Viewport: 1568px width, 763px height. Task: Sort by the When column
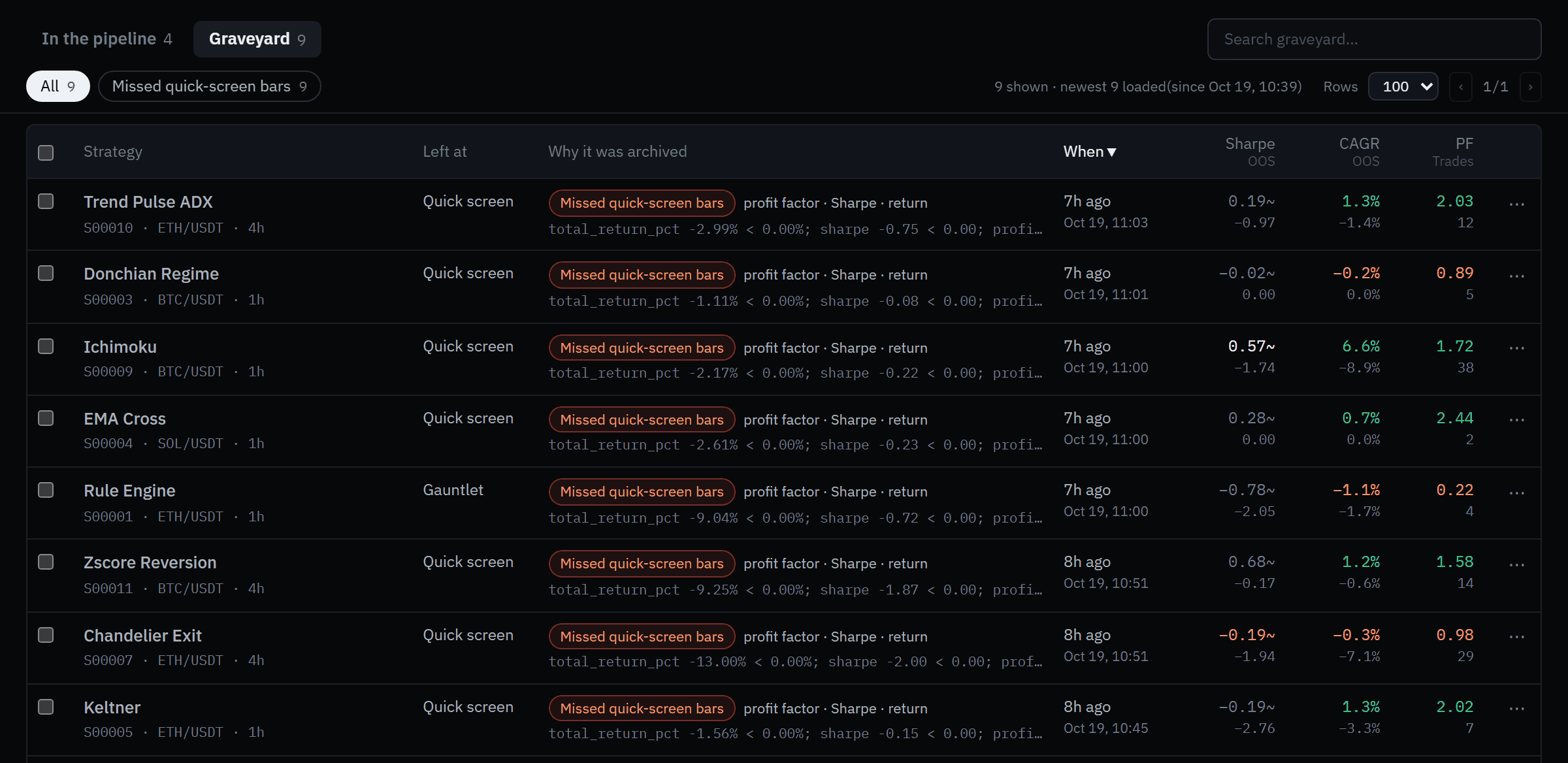pos(1090,152)
